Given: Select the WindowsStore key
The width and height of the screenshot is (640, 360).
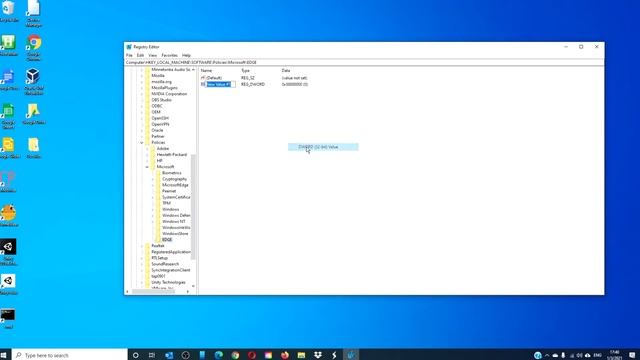Looking at the screenshot, I should click(175, 234).
